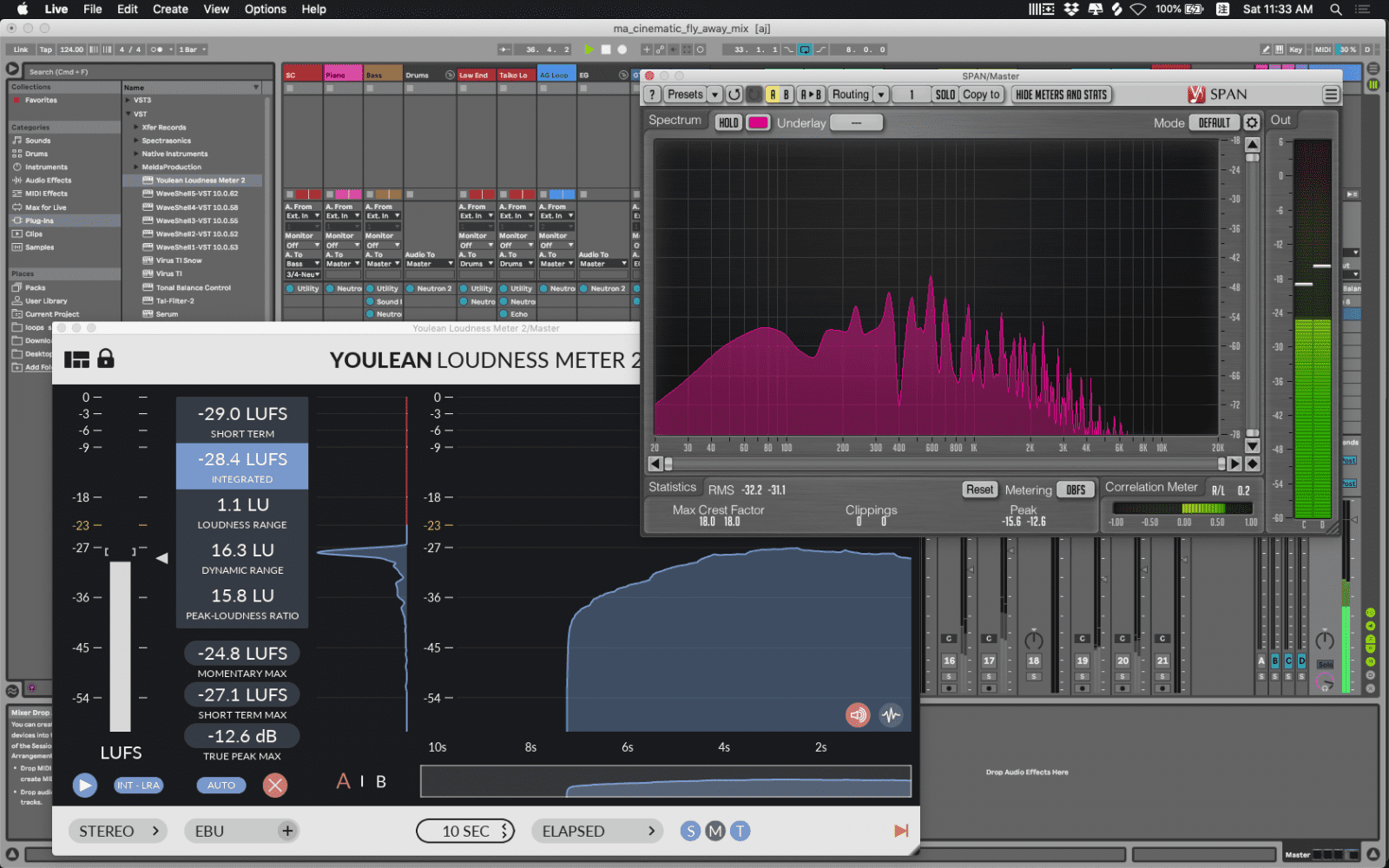The image size is (1389, 868).
Task: Reset SPAN statistics
Action: [x=979, y=490]
